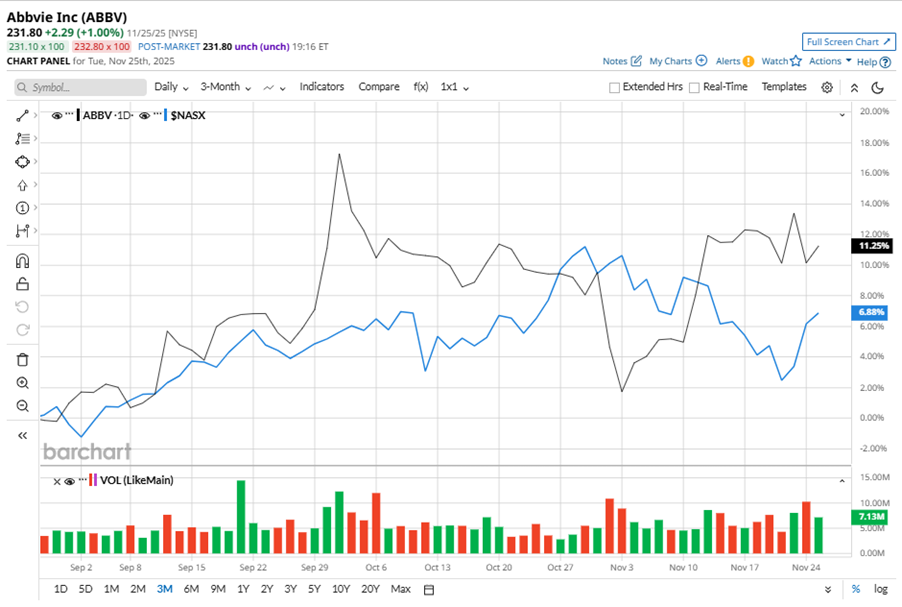Click the Notes edit icon
The height and width of the screenshot is (607, 902).
pyautogui.click(x=636, y=60)
